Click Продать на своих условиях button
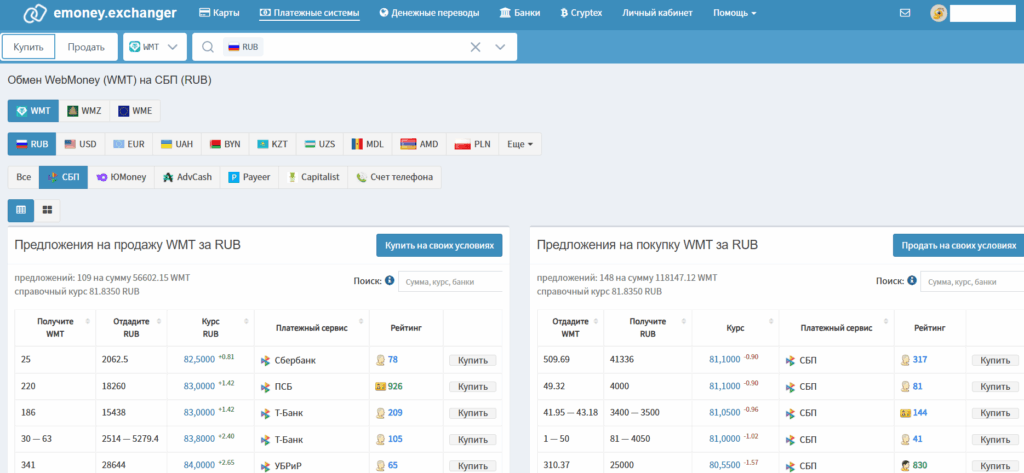 point(959,245)
